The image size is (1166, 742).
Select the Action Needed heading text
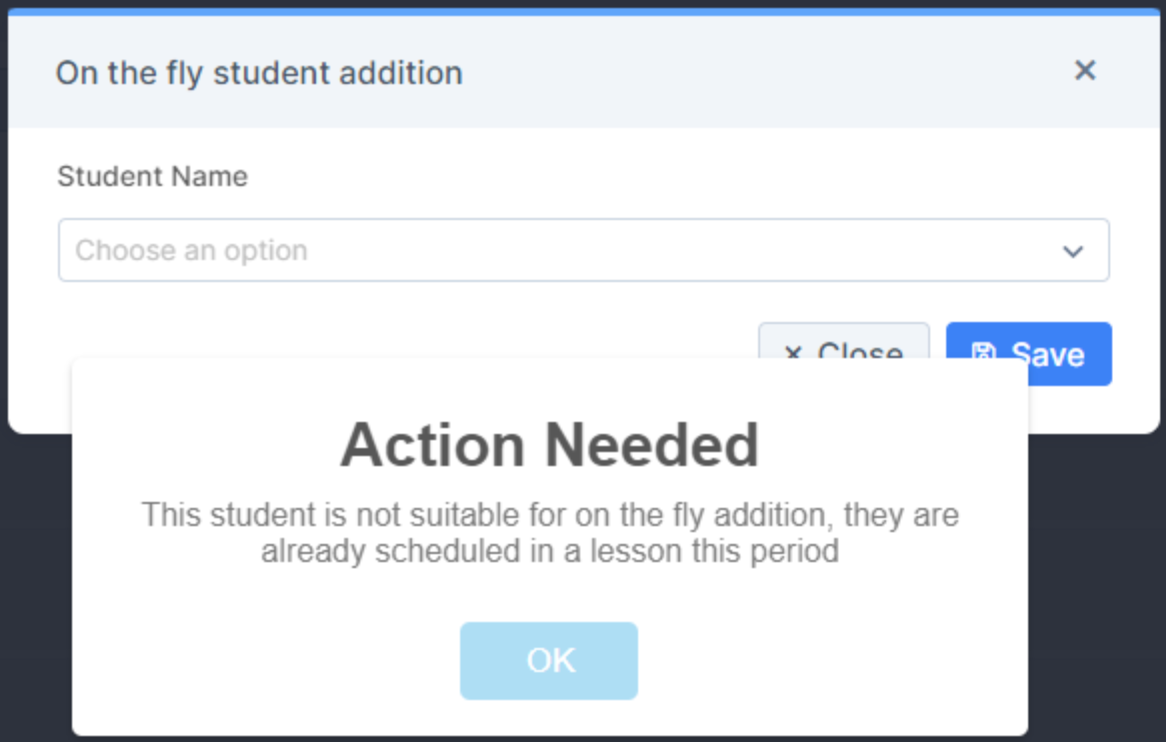(549, 444)
